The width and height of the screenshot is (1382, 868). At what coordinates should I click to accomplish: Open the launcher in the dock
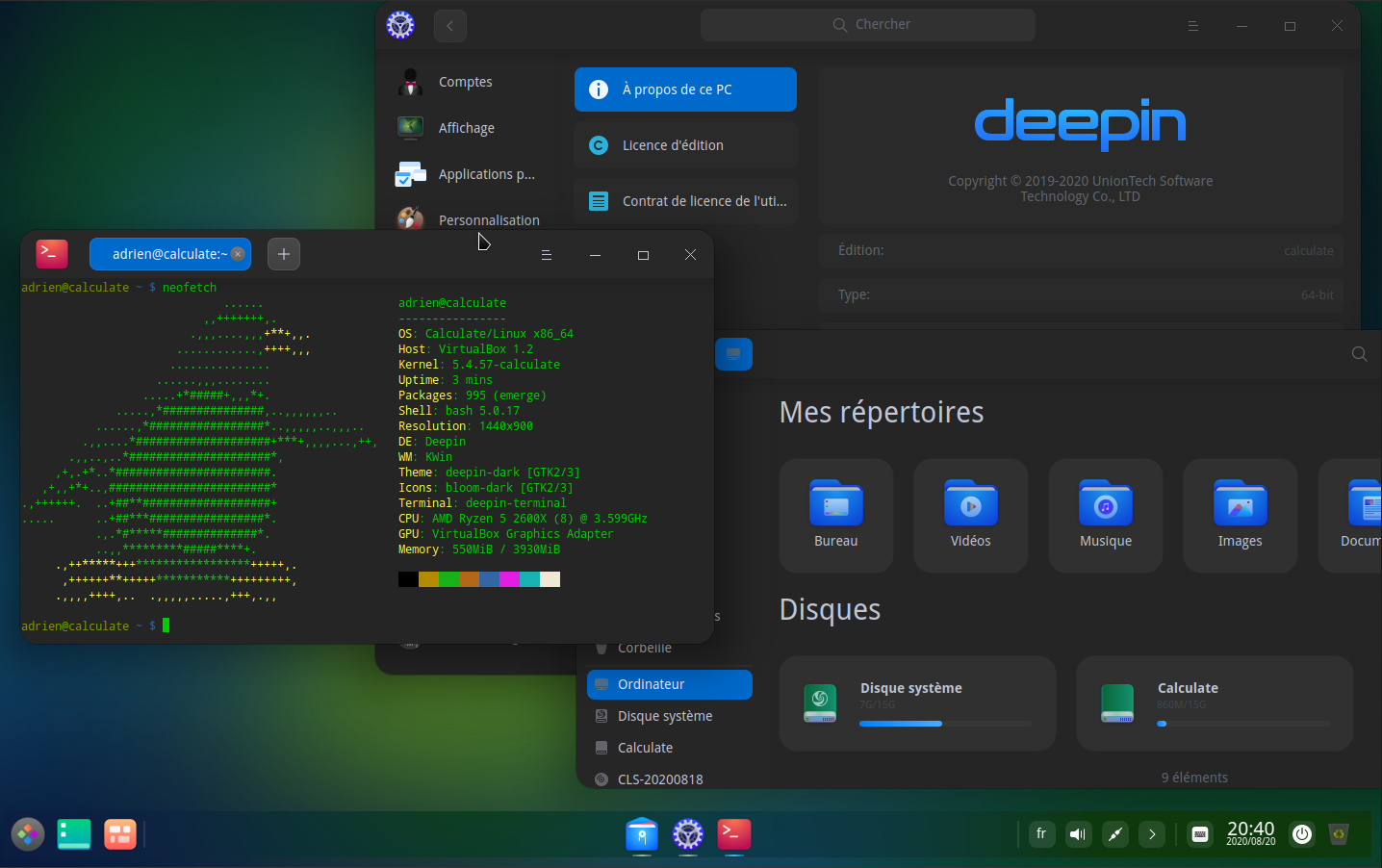[28, 834]
